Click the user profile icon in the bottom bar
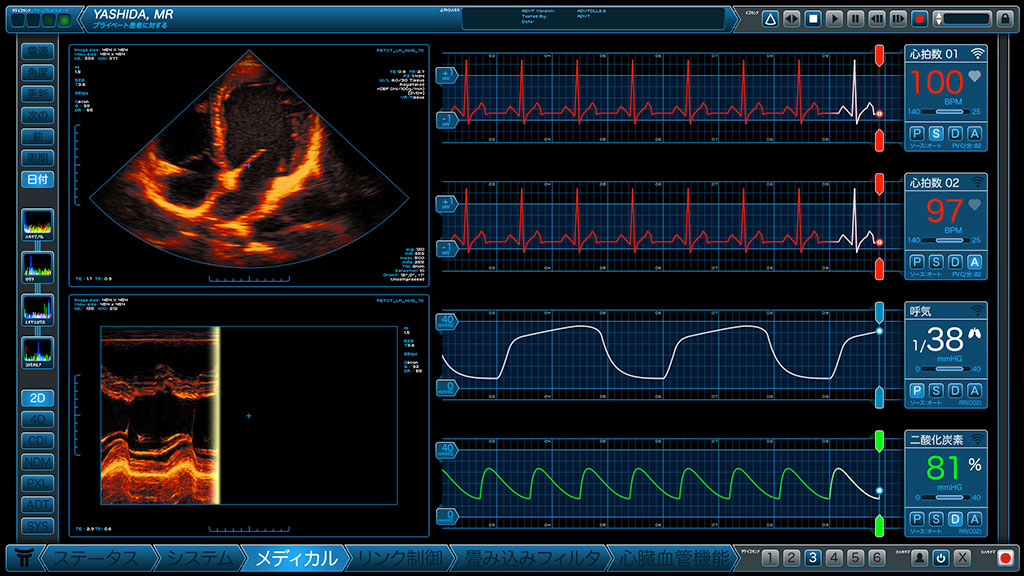The width and height of the screenshot is (1024, 576). 918,558
